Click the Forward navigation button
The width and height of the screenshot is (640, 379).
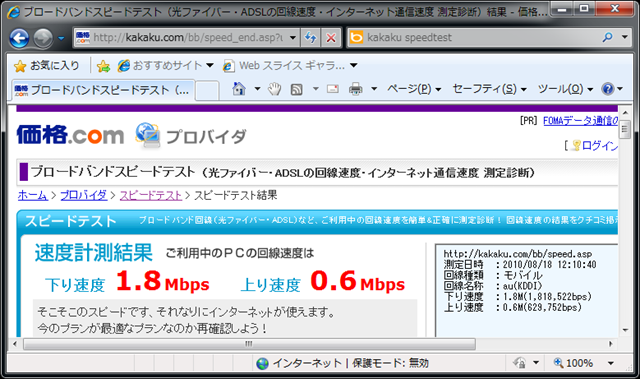[x=43, y=38]
